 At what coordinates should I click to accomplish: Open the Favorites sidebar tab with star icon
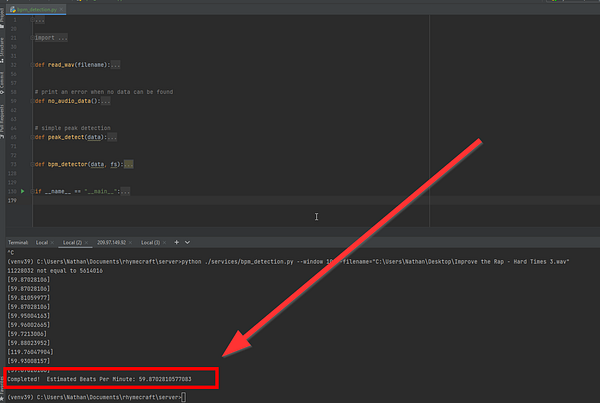click(2, 388)
